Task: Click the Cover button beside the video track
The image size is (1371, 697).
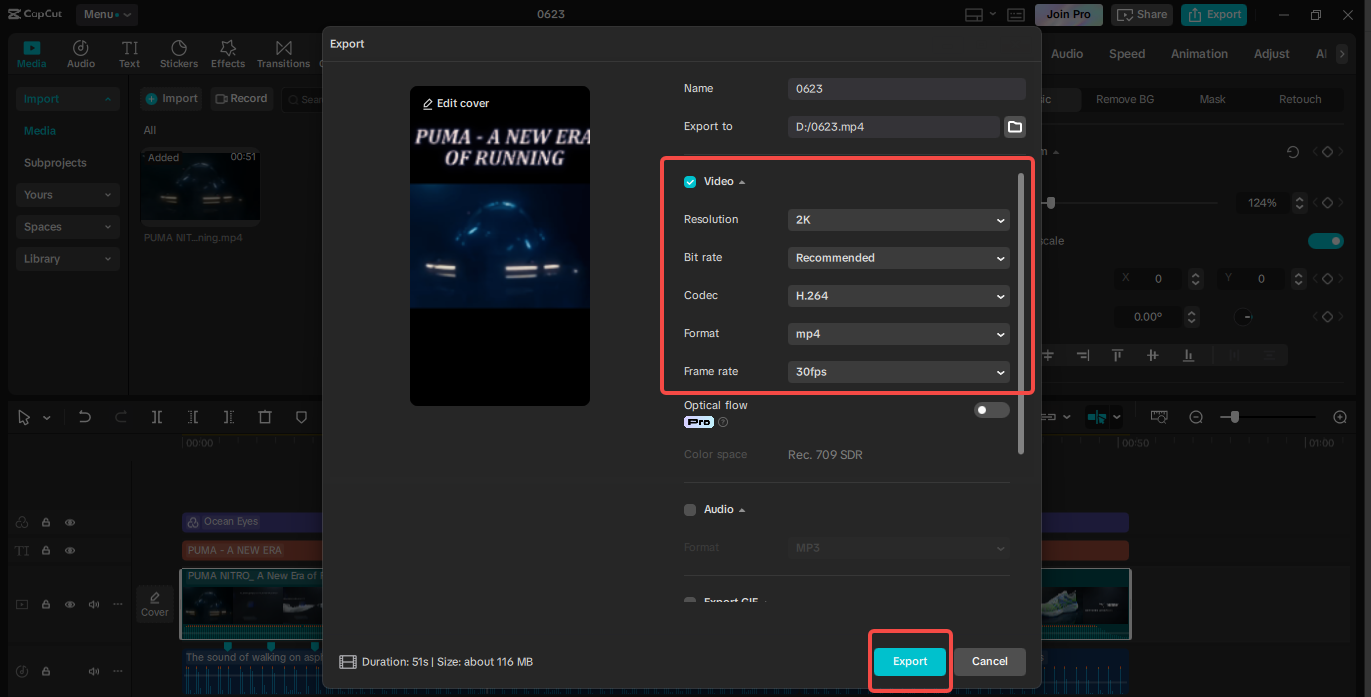Action: 155,604
